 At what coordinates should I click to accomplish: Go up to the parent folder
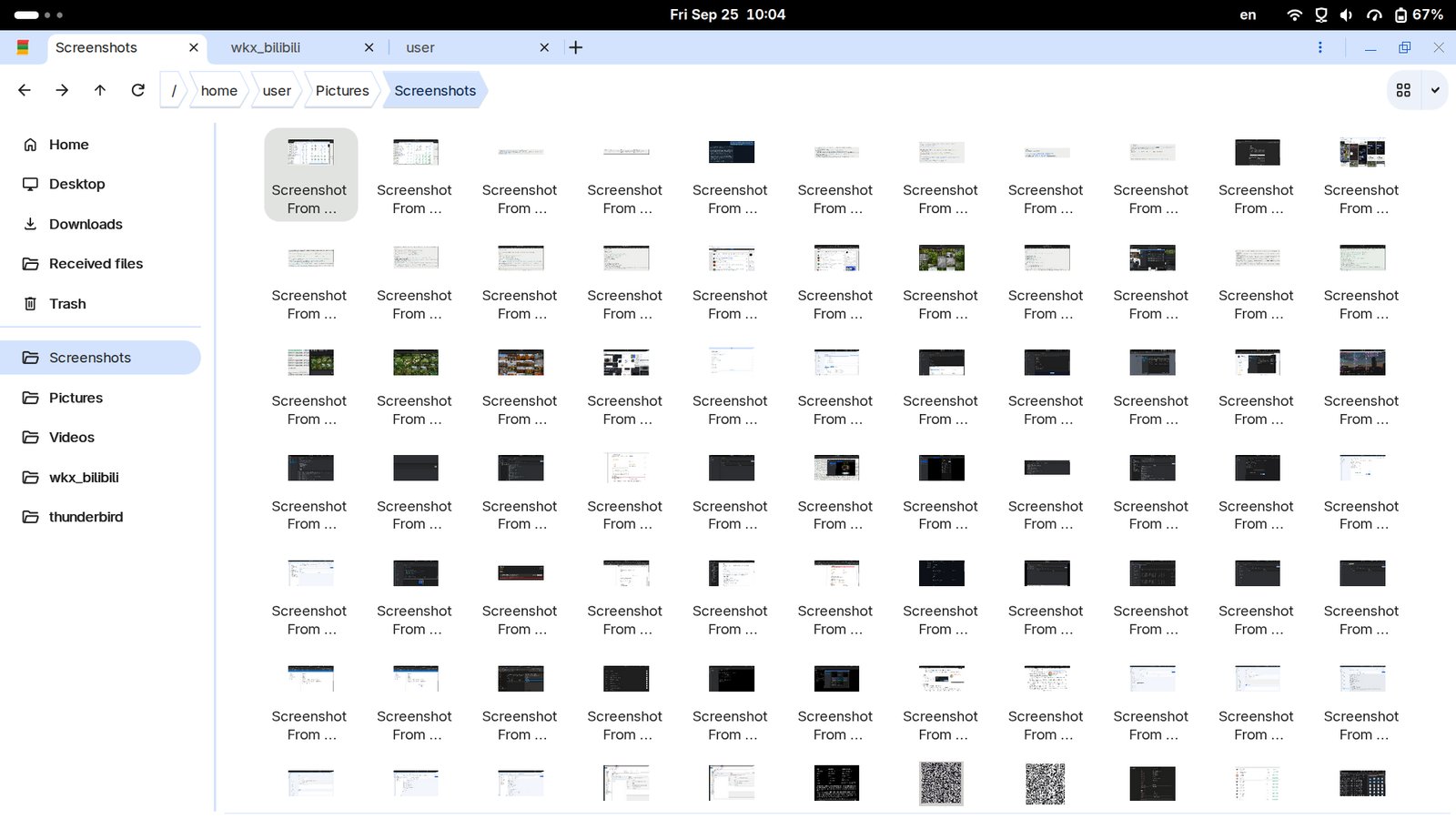[100, 90]
